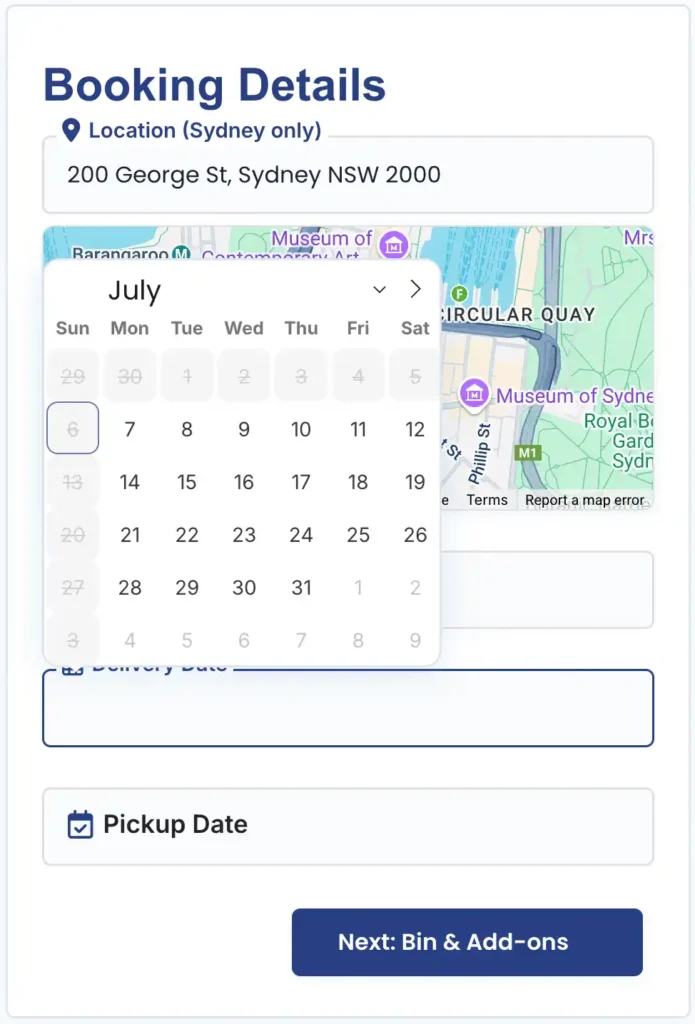Viewport: 695px width, 1024px height.
Task: Open the month dropdown chevron beside July
Action: [x=380, y=289]
